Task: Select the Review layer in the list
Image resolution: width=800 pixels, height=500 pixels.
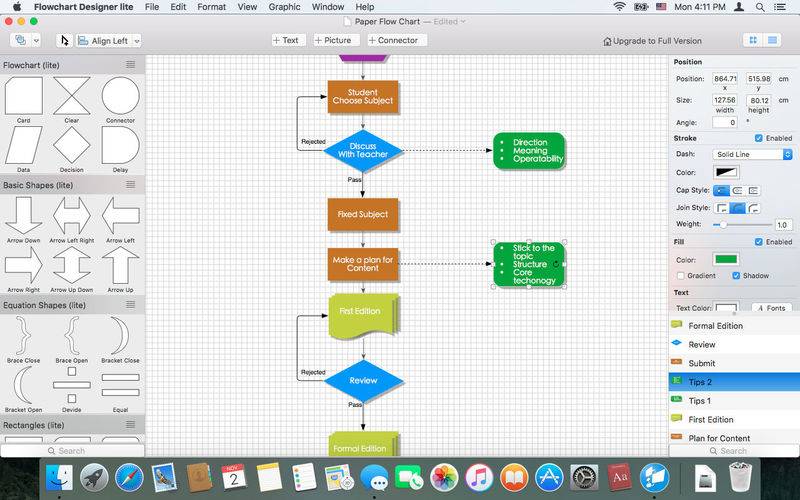Action: [734, 344]
